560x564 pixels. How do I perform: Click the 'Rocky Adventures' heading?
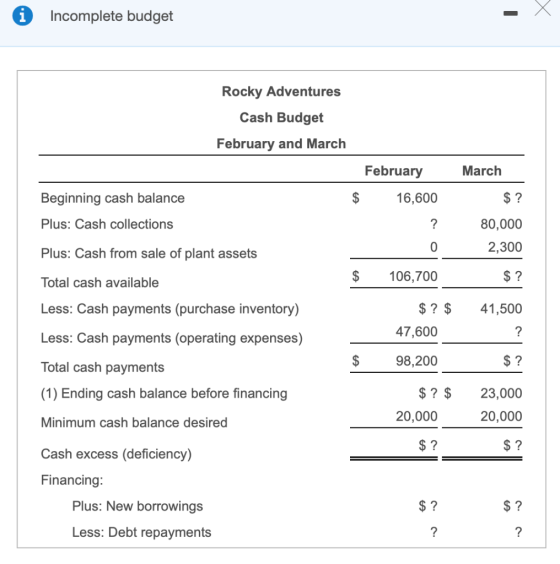click(x=281, y=91)
